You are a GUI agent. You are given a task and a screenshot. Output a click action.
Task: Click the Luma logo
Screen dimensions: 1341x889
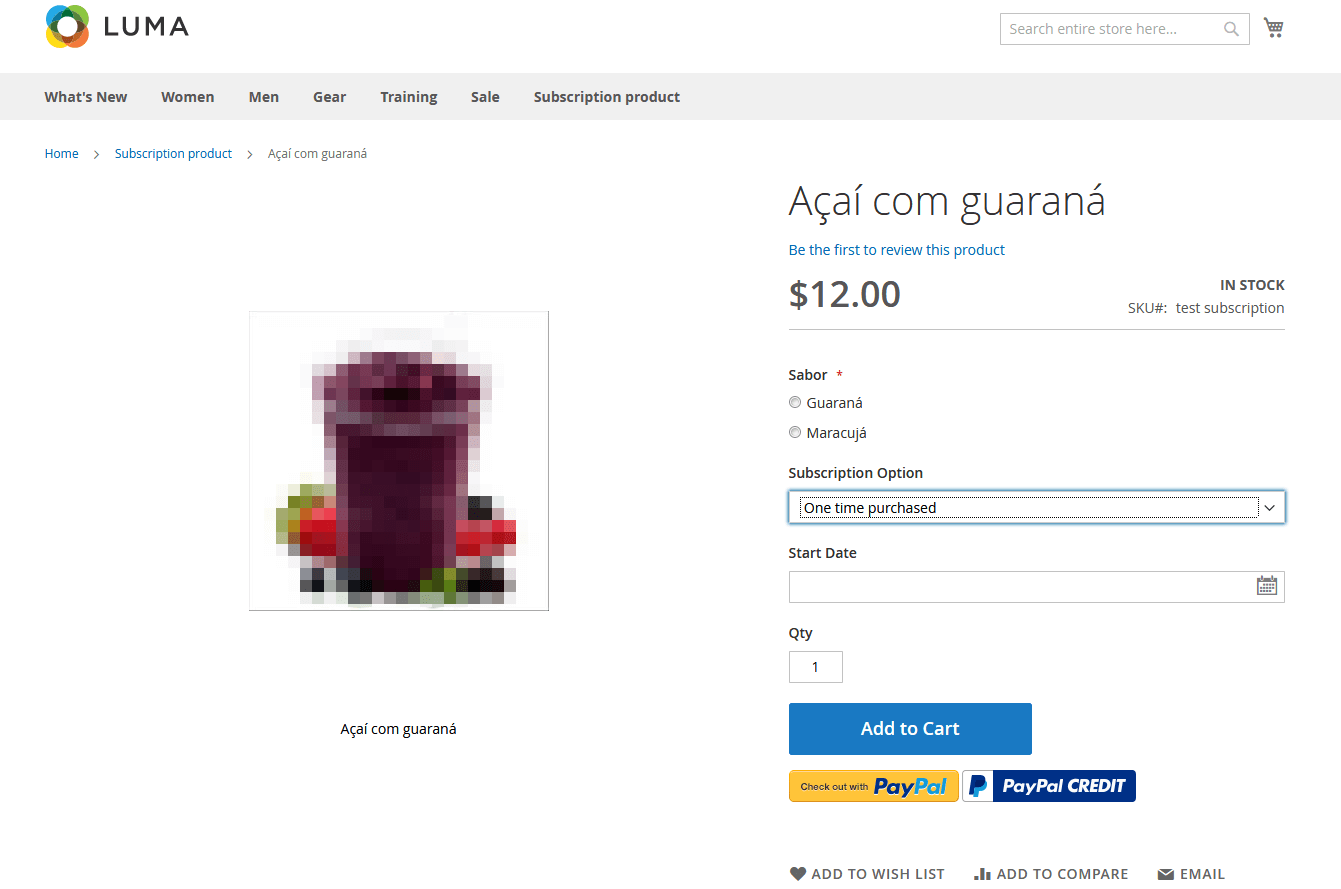coord(117,27)
